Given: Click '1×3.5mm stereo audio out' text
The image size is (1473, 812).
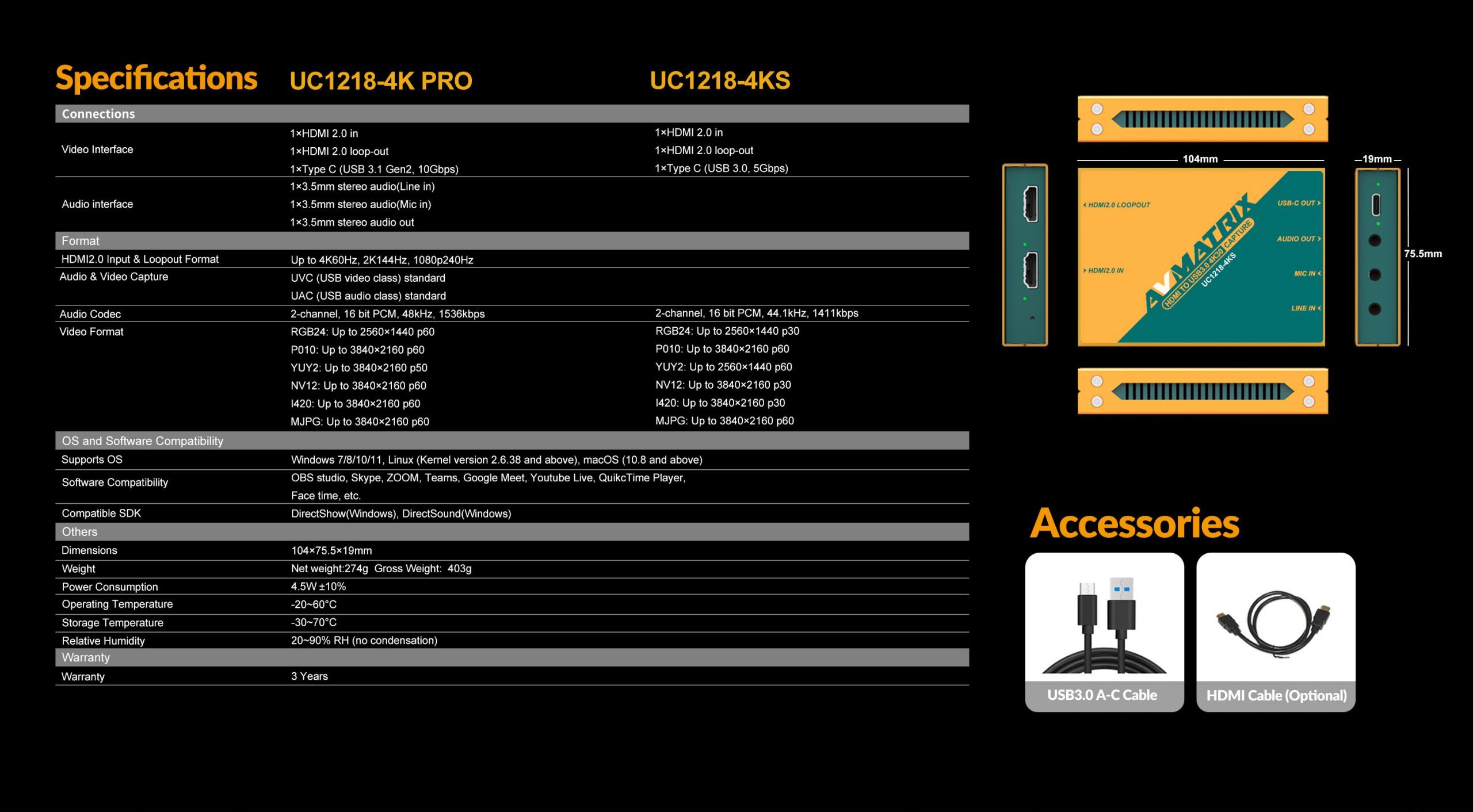Looking at the screenshot, I should click(x=352, y=222).
